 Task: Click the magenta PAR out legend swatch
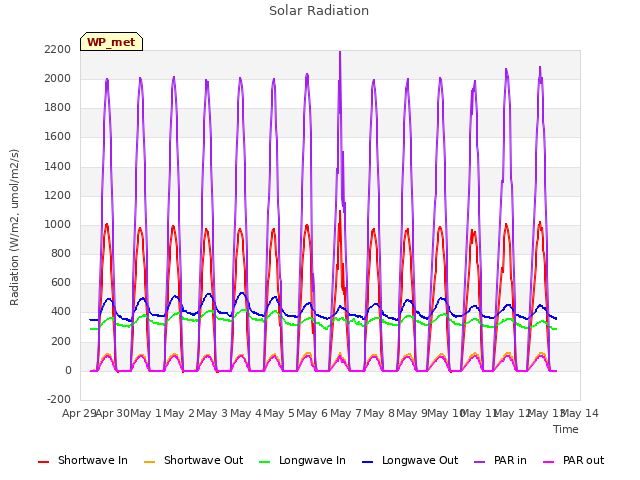(549, 462)
